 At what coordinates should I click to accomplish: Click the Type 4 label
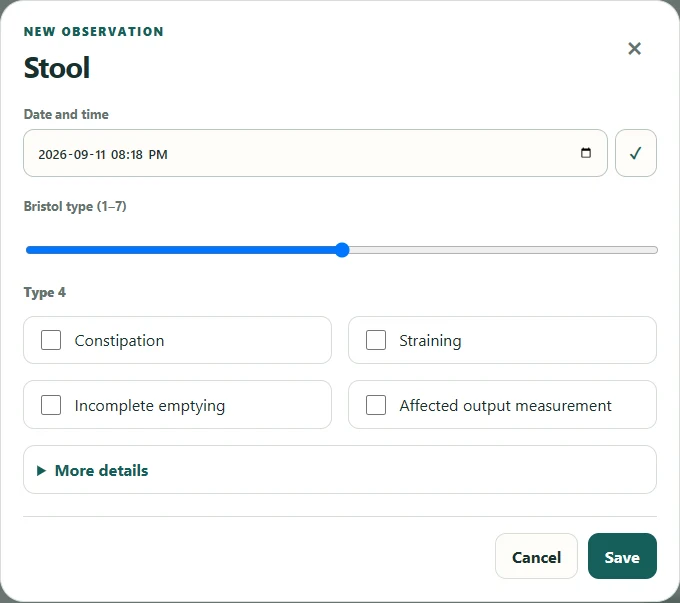click(x=45, y=293)
